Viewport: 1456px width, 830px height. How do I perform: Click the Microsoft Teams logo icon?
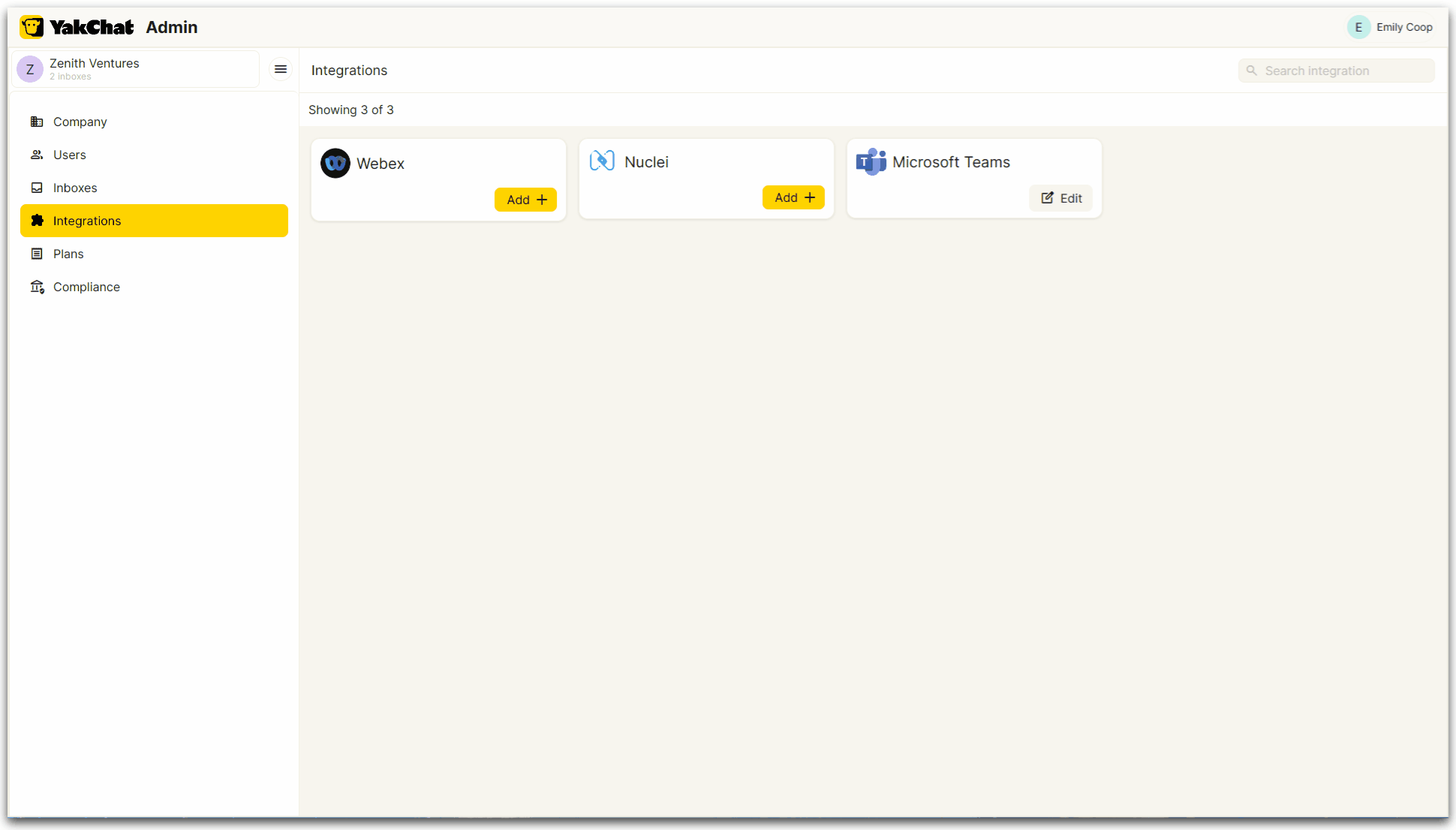pos(871,161)
